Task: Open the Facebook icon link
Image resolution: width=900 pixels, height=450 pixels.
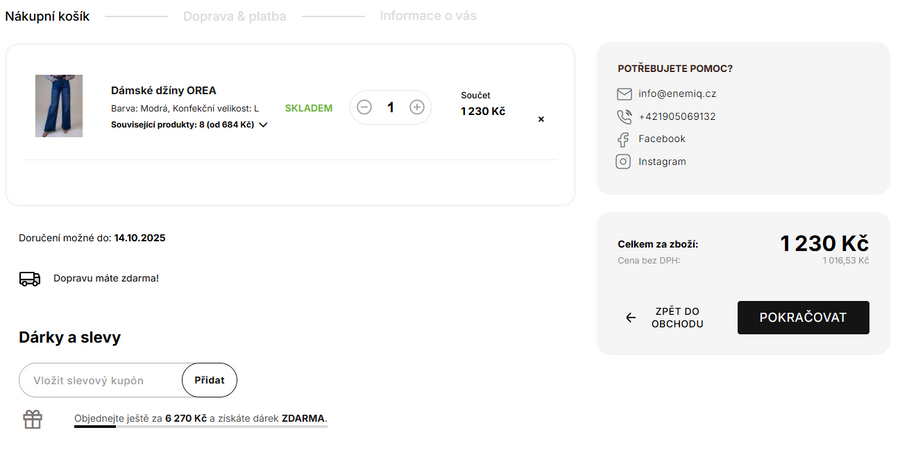Action: pos(624,139)
